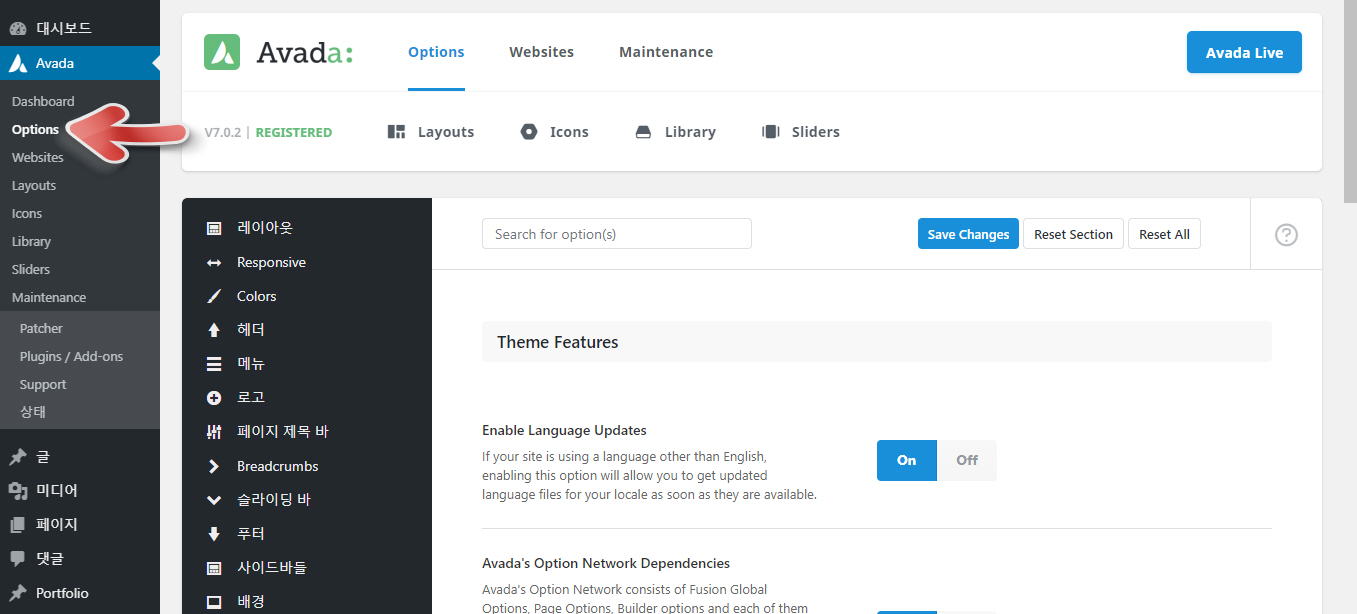Click the 글 pushpin icon
Viewport: 1357px width, 614px height.
tap(17, 457)
